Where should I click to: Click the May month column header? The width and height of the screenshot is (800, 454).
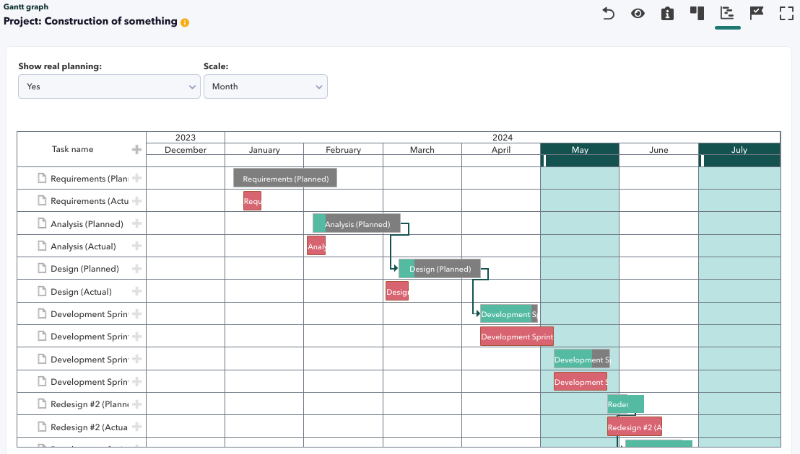tap(580, 149)
